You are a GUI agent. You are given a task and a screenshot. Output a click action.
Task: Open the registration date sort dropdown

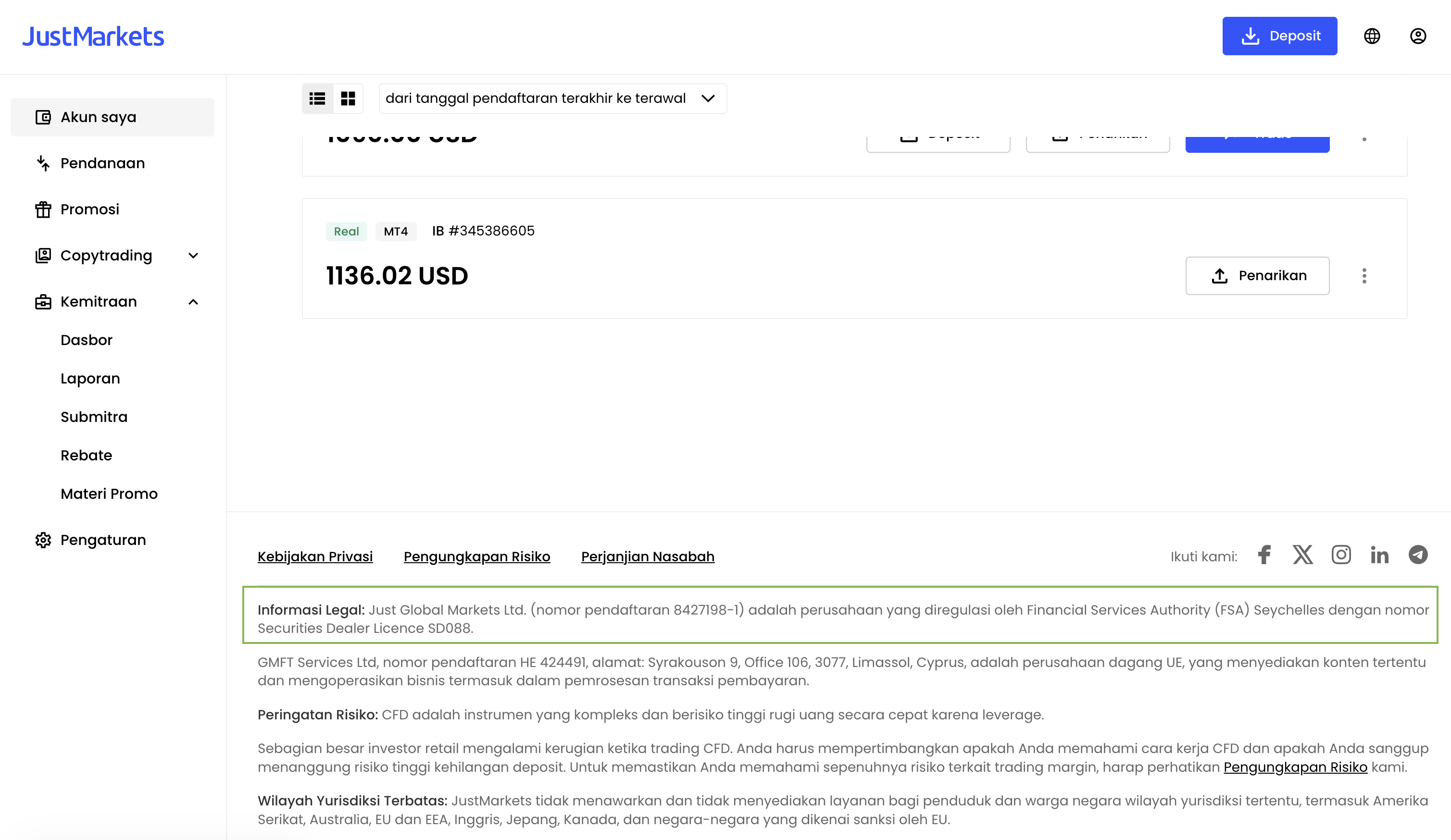click(x=553, y=99)
